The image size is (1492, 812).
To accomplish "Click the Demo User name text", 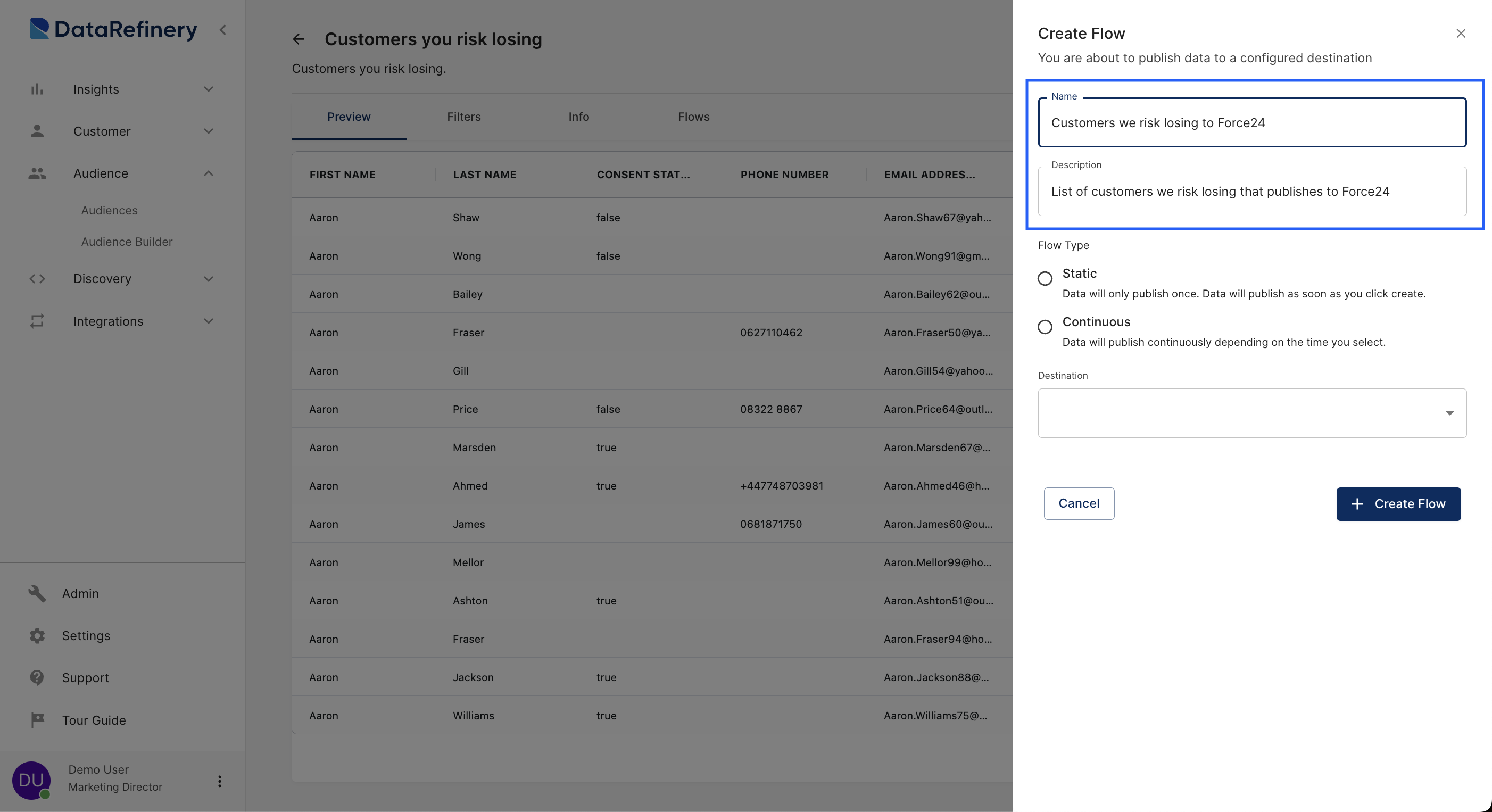I will [x=98, y=770].
